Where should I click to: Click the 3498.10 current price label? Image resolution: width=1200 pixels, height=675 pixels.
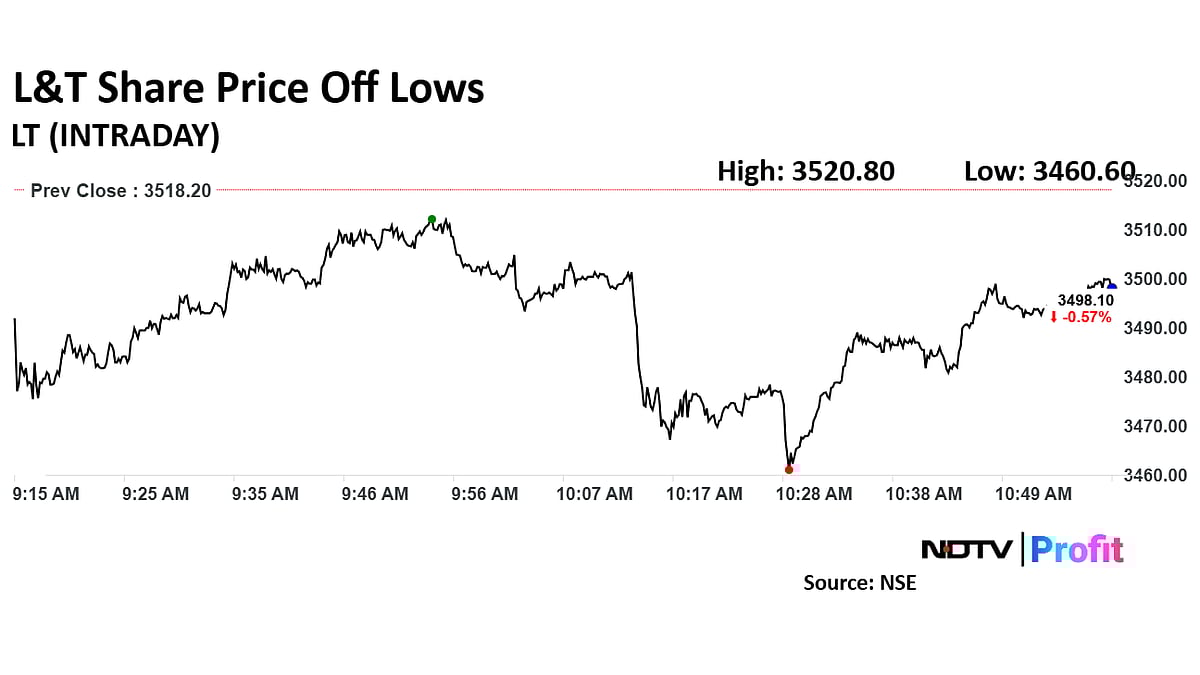pyautogui.click(x=1086, y=300)
